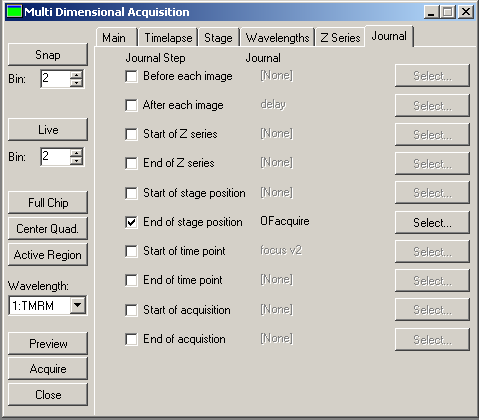Open the Stage tab

pos(218,38)
